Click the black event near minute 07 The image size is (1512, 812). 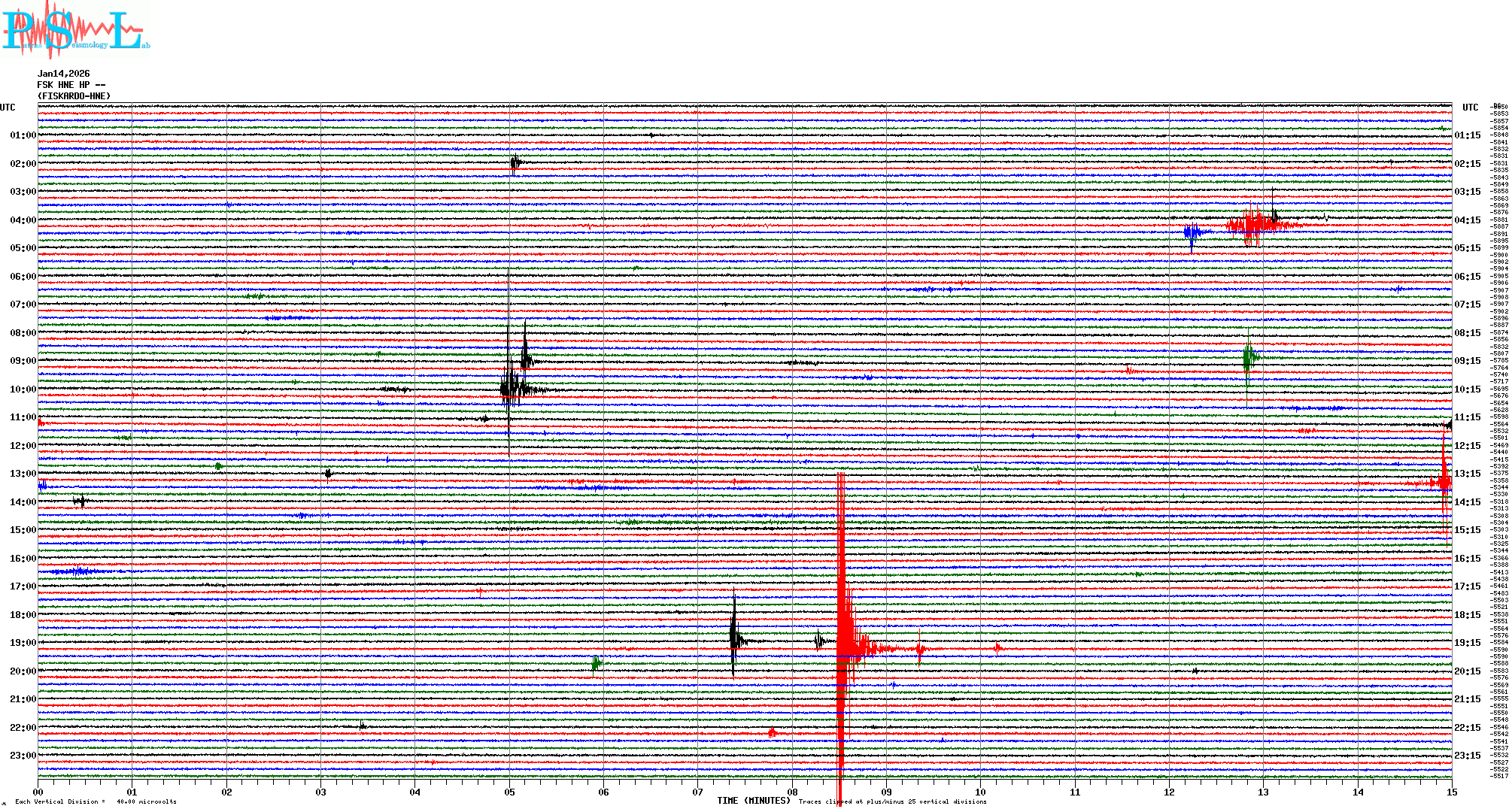point(734,639)
